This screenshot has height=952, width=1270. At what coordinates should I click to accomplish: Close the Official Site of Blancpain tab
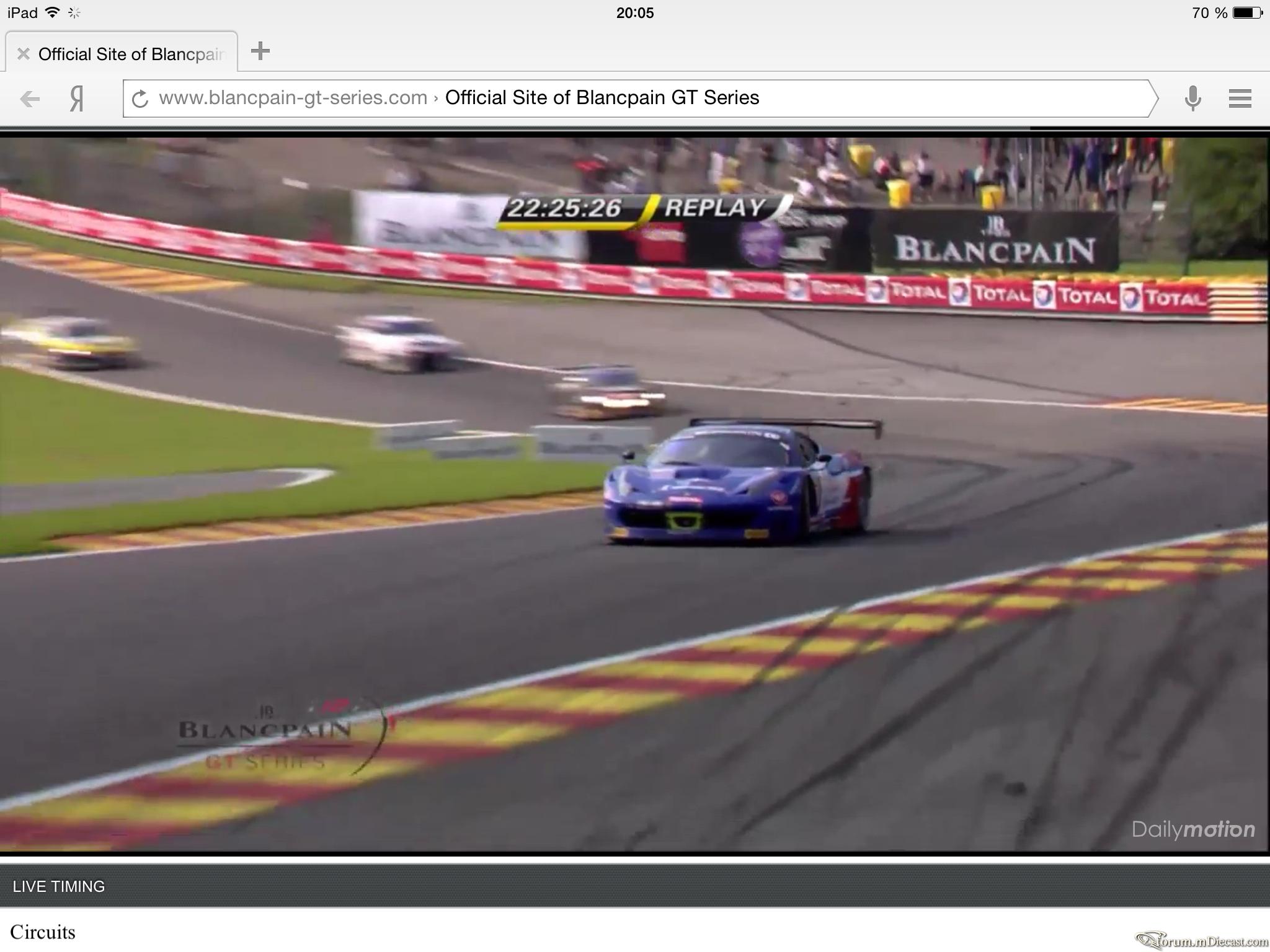[x=24, y=54]
